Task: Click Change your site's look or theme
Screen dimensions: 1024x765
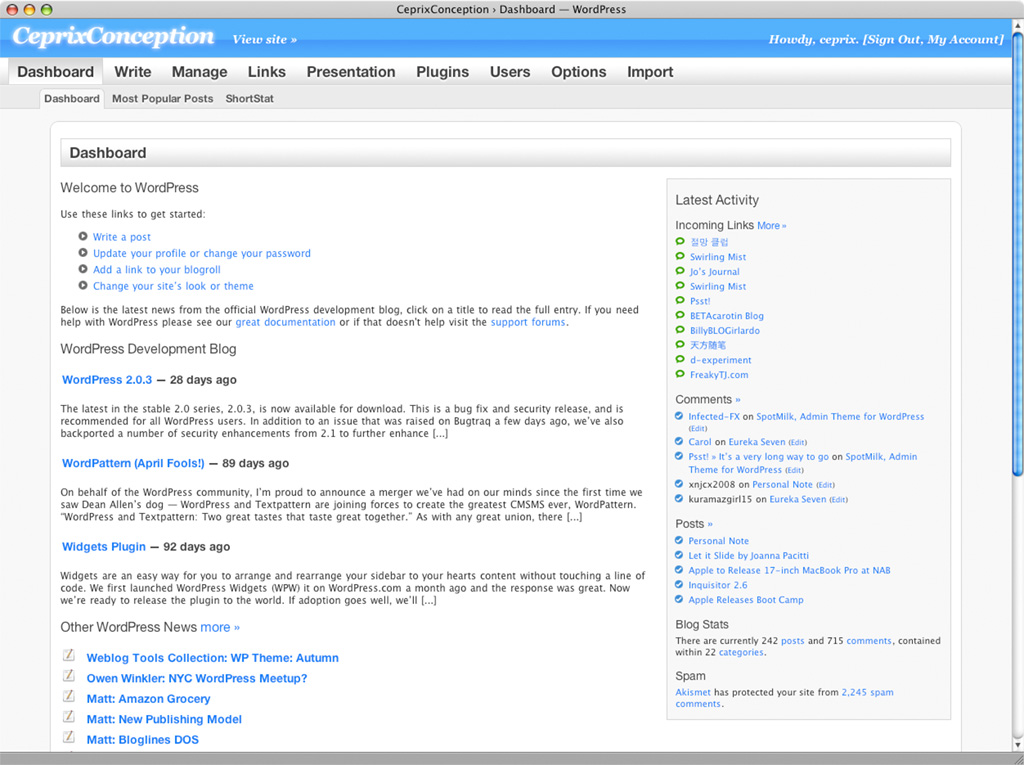Action: (173, 285)
